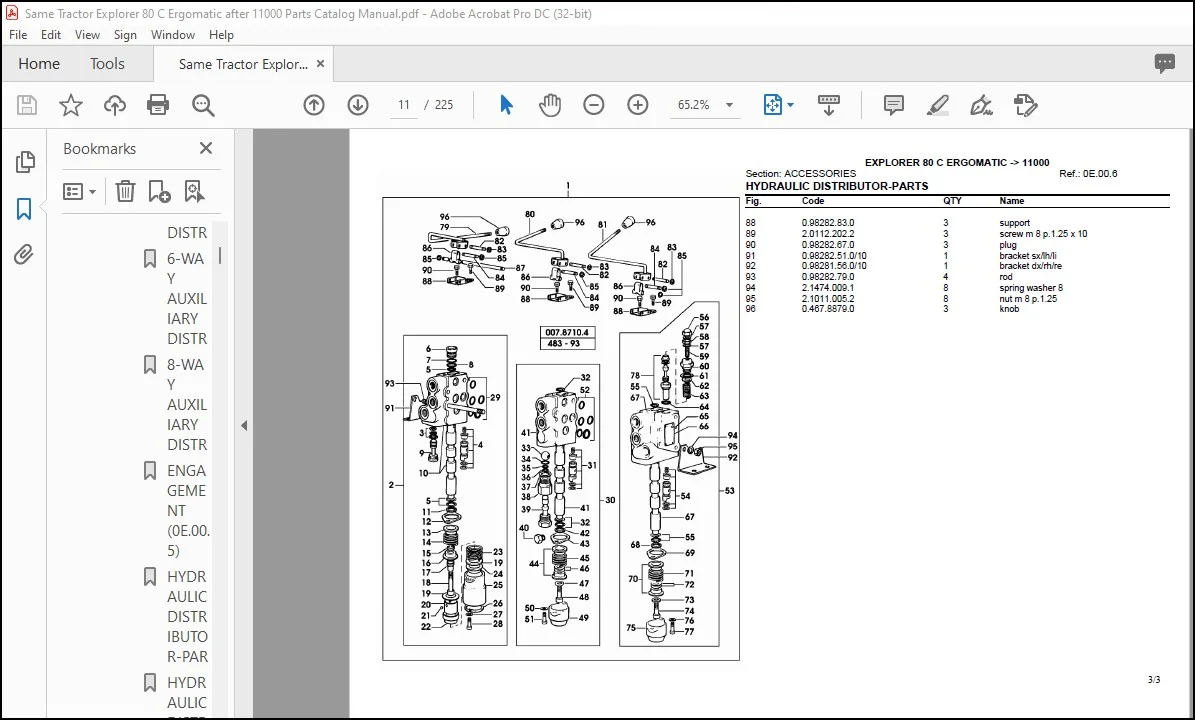Screen dimensions: 1195x720
Task: Select the Highlight text tool
Action: click(x=937, y=105)
